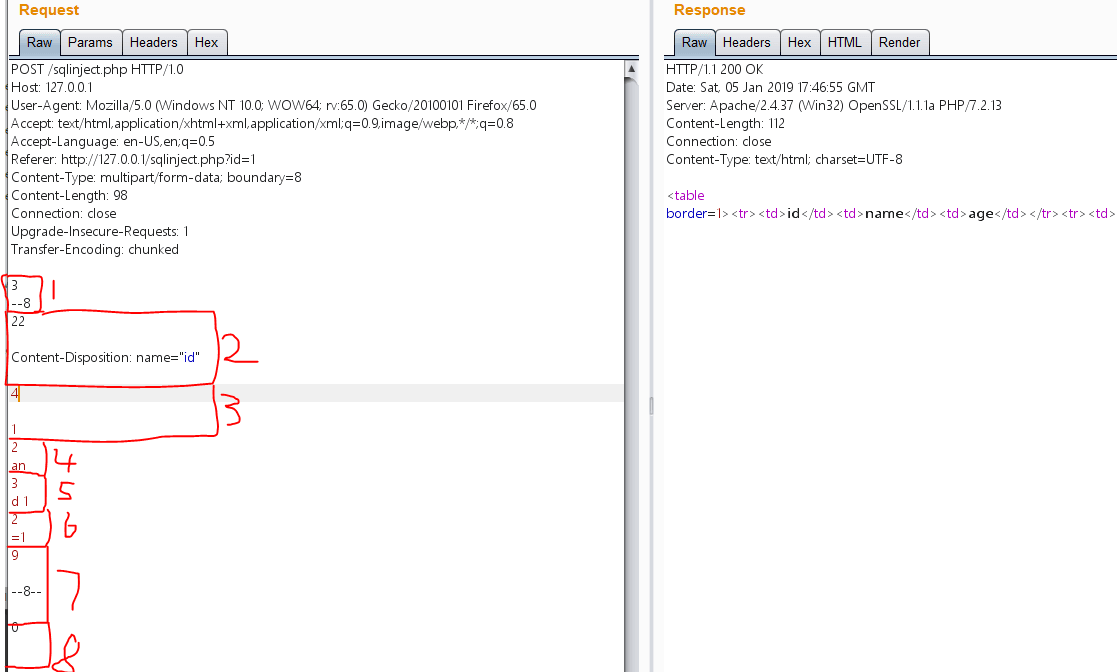Open the response Headers tab
Image resolution: width=1117 pixels, height=672 pixels.
tap(746, 42)
